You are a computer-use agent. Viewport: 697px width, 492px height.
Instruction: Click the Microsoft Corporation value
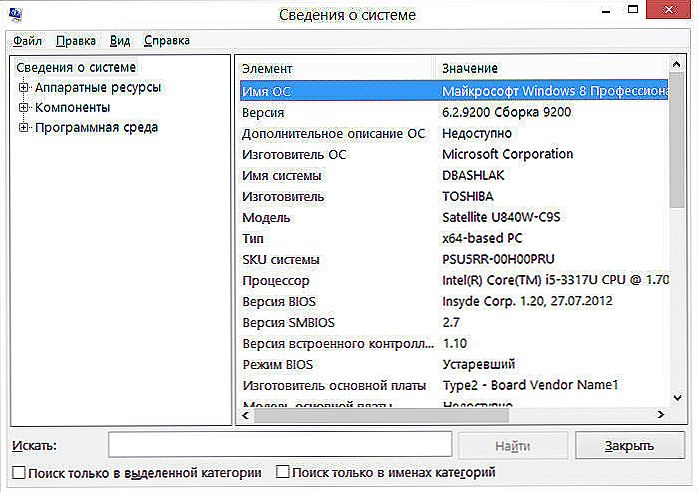coord(507,154)
